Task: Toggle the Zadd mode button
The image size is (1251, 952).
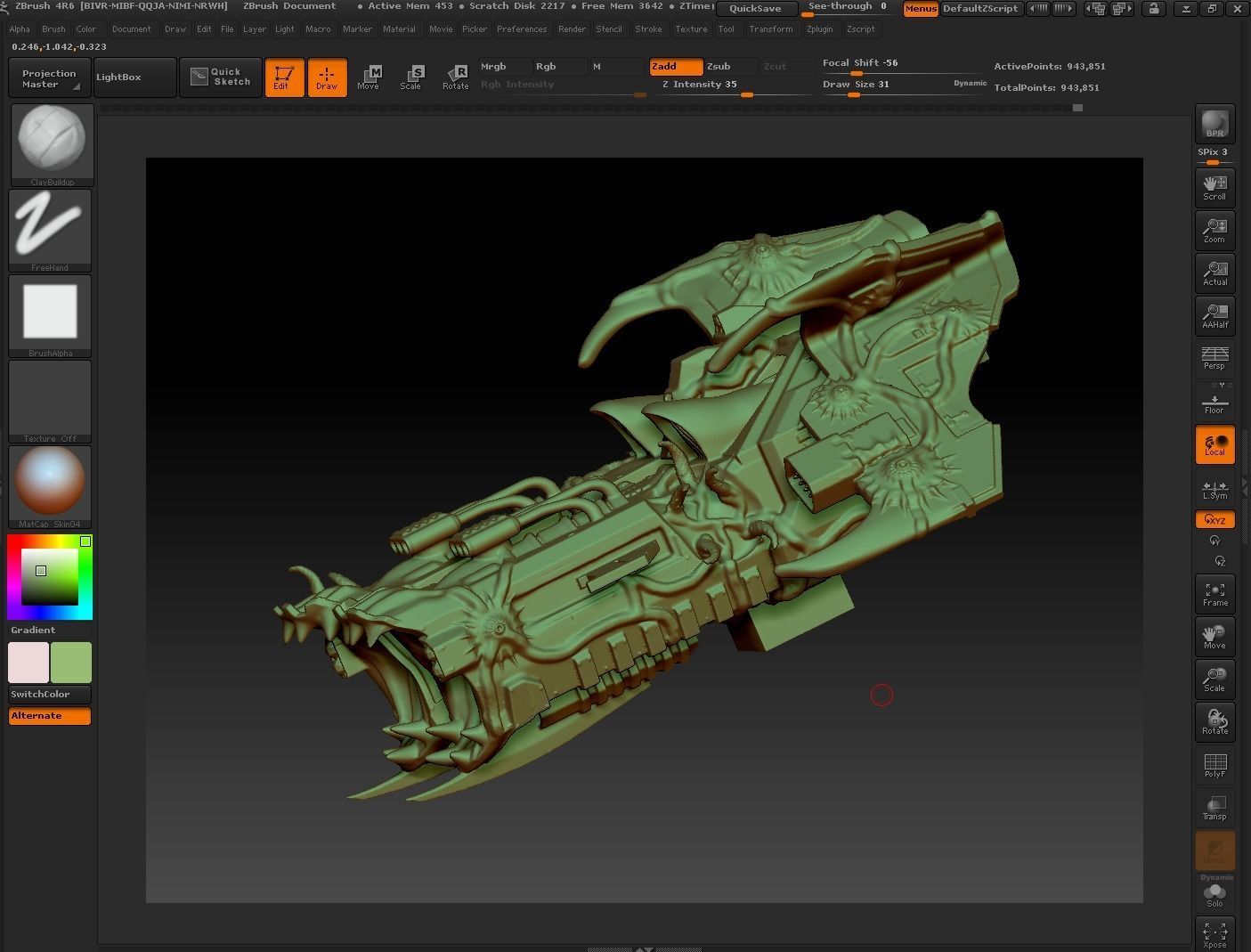Action: 676,67
